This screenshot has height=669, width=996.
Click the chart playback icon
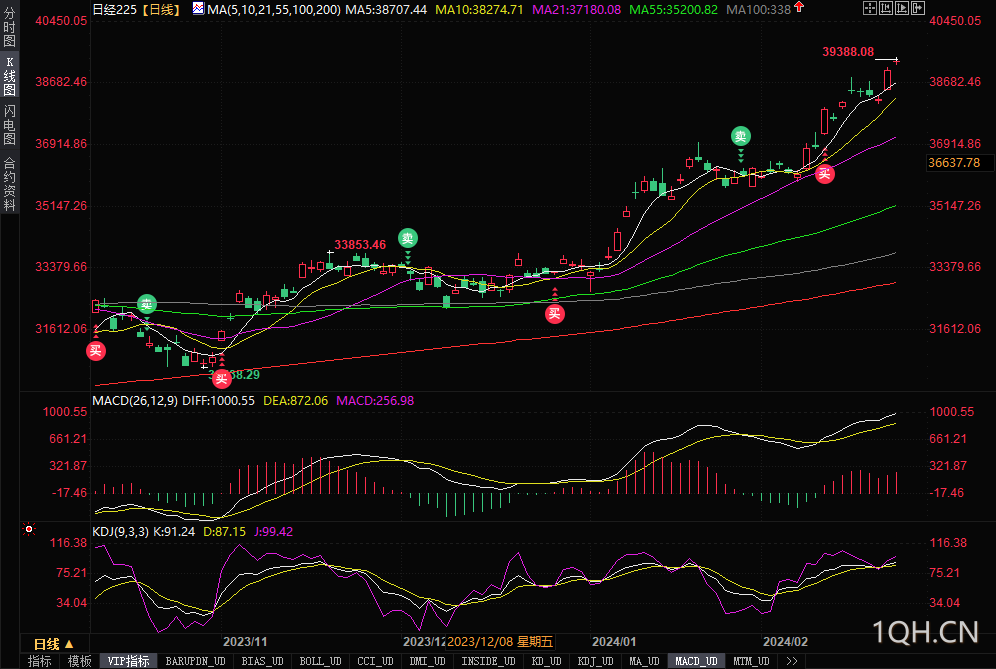(902, 8)
